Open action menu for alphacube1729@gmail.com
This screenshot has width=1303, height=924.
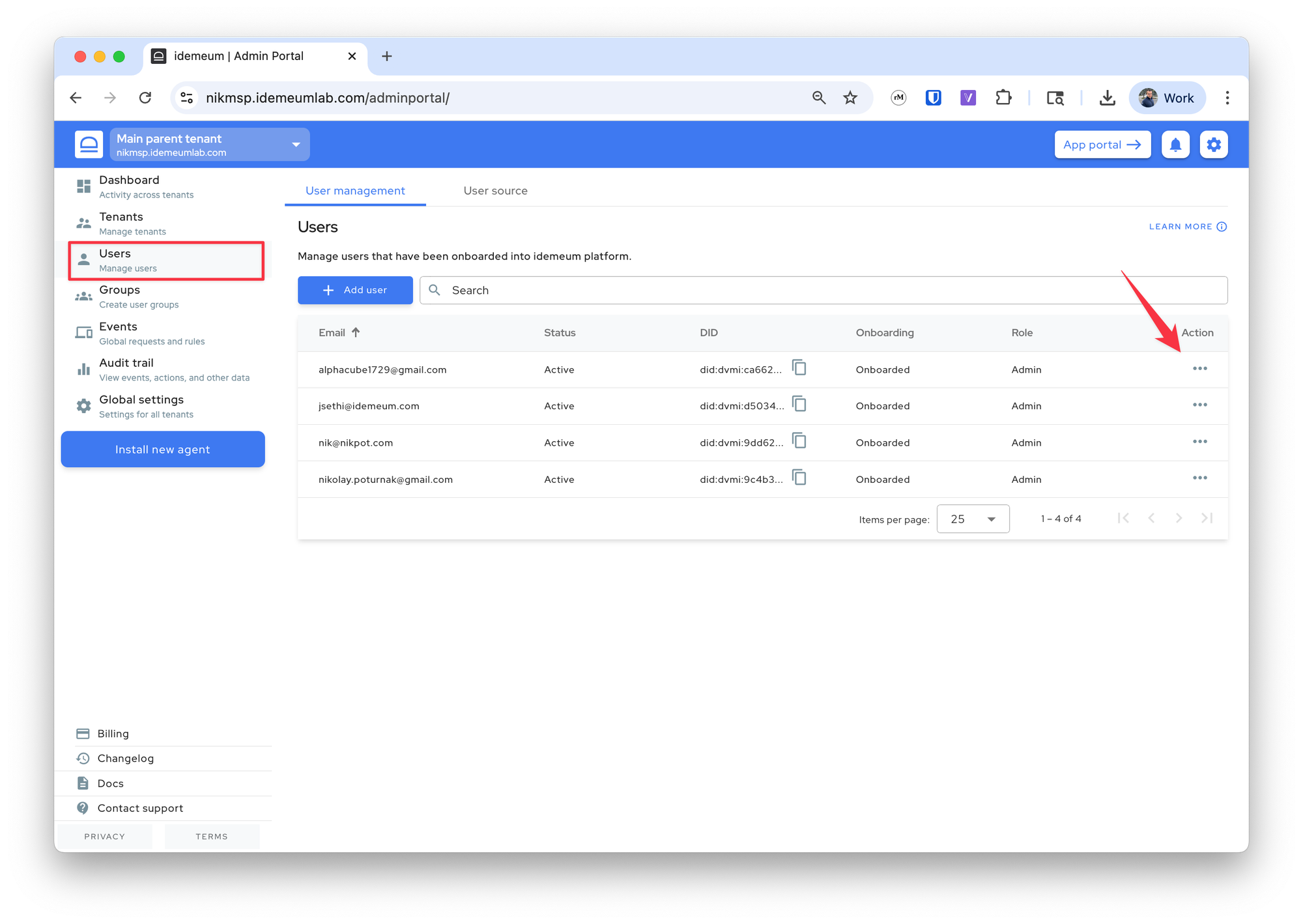pyautogui.click(x=1199, y=369)
